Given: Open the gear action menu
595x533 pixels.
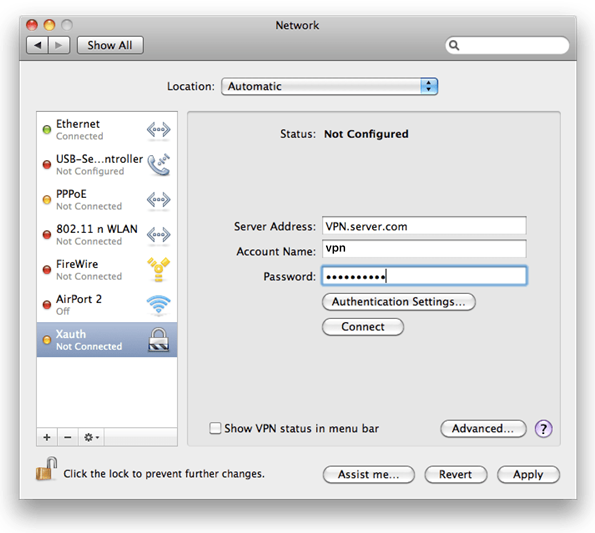Looking at the screenshot, I should coord(91,437).
